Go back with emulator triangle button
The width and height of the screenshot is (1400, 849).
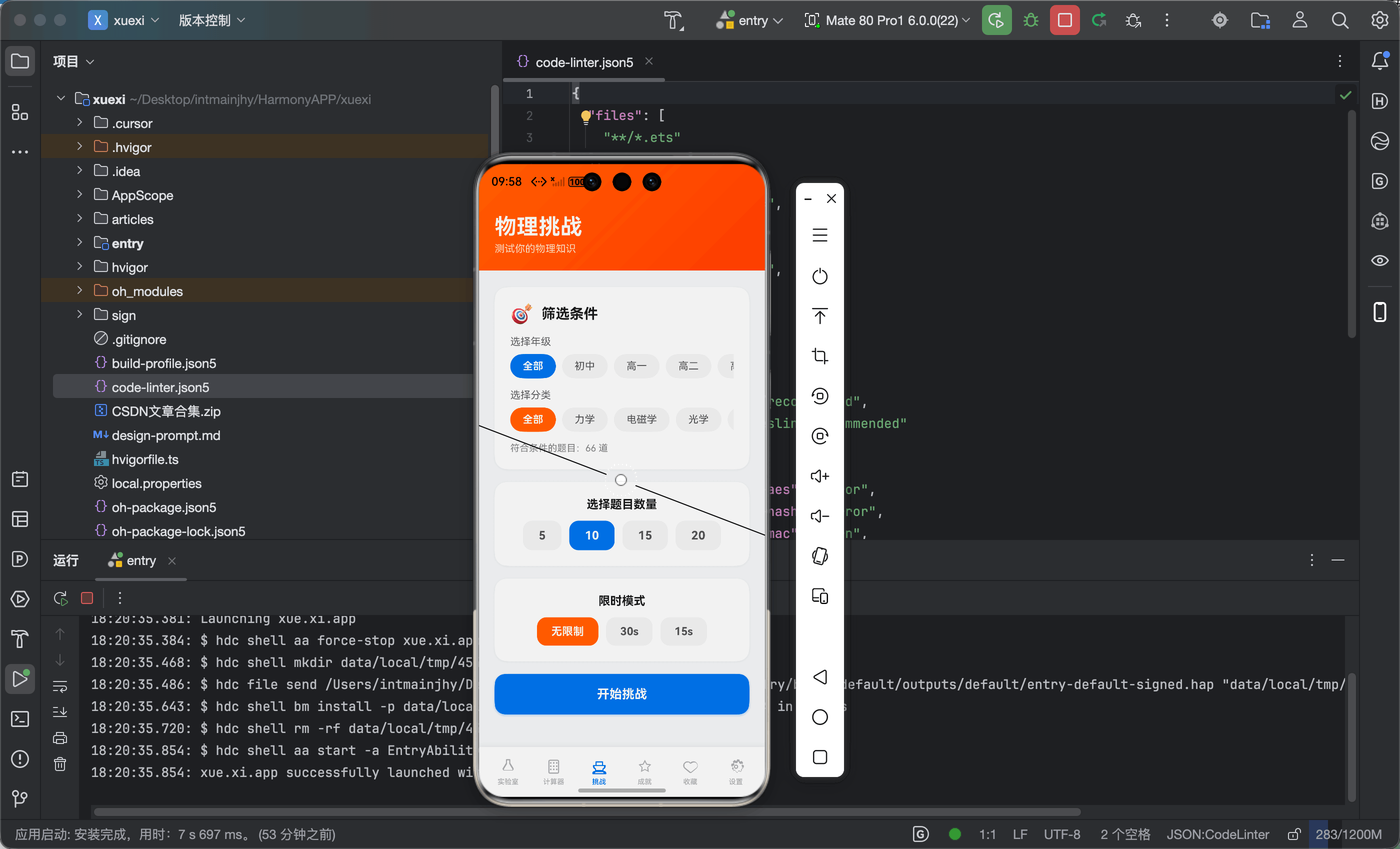click(819, 677)
